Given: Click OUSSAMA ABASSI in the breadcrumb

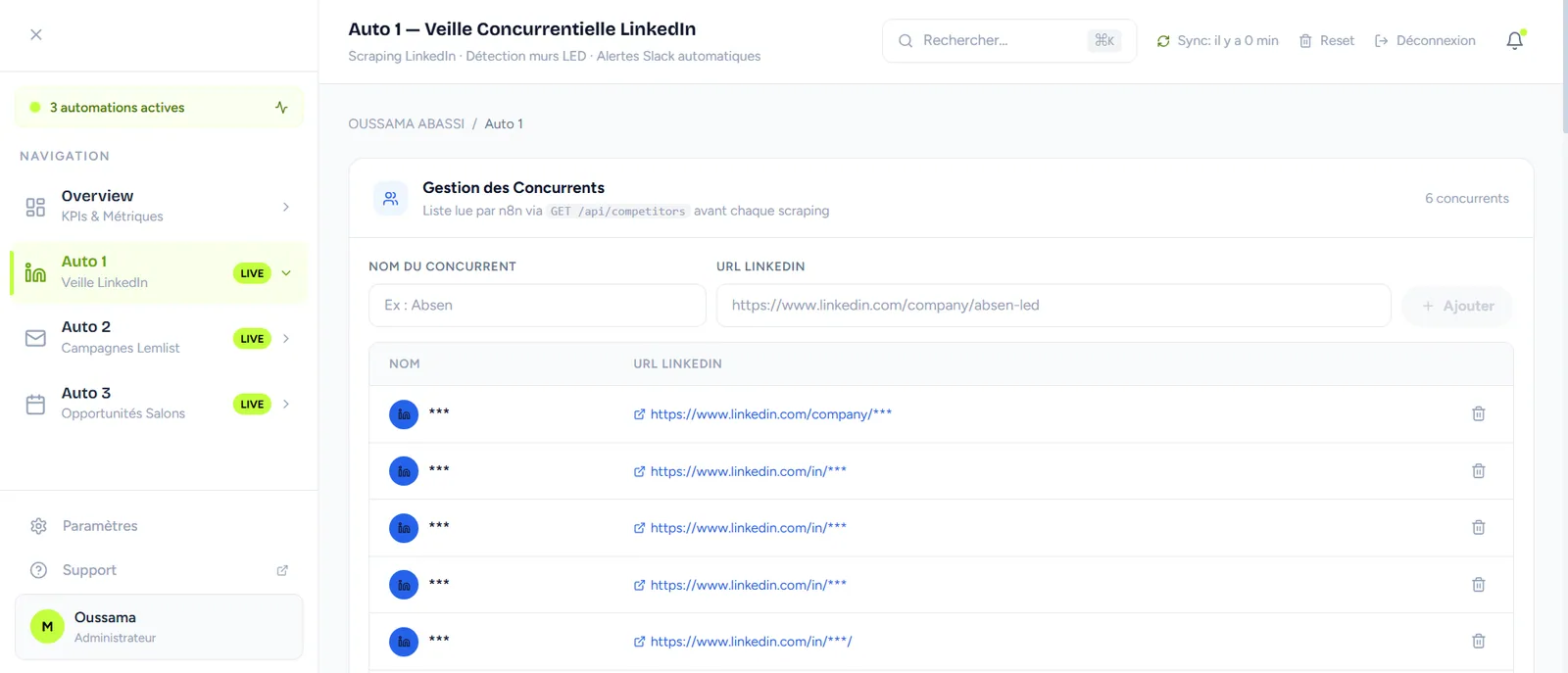Looking at the screenshot, I should point(407,124).
